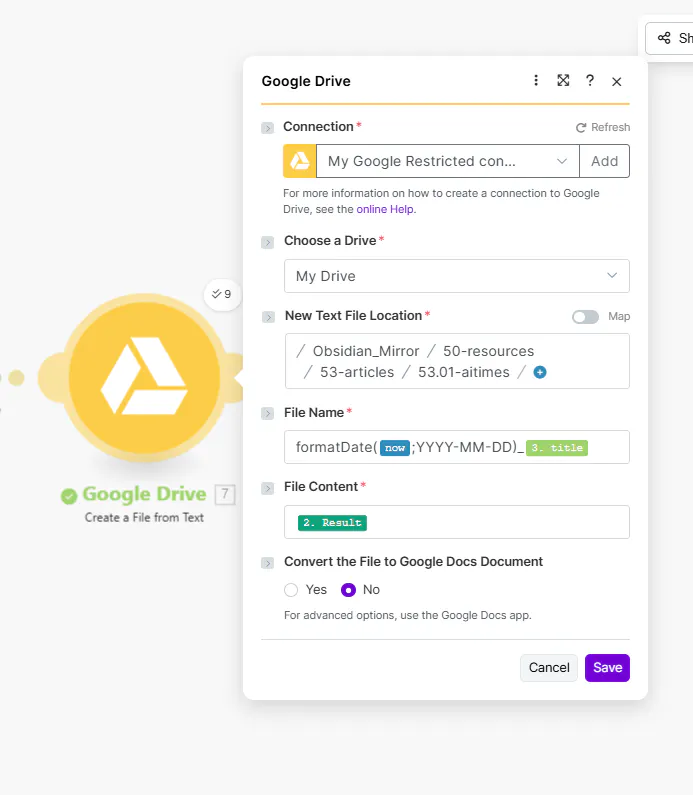Image resolution: width=693 pixels, height=795 pixels.
Task: Expand the Connection field options arrow
Action: pyautogui.click(x=268, y=128)
